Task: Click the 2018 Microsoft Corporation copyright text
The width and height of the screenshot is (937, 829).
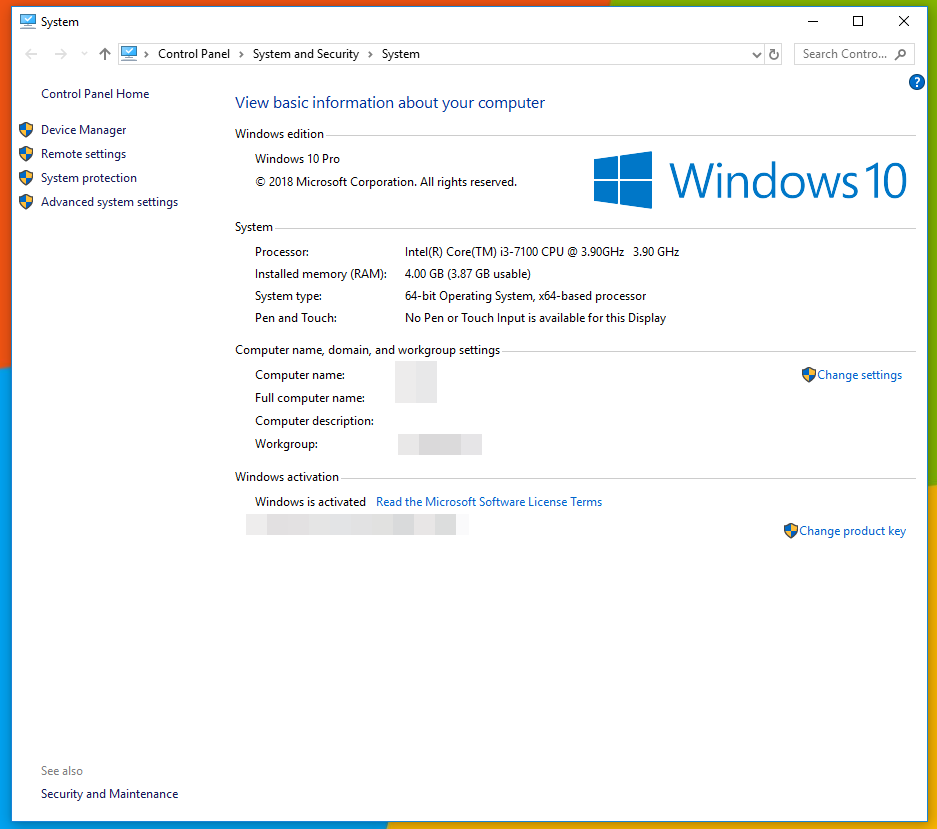Action: 386,182
